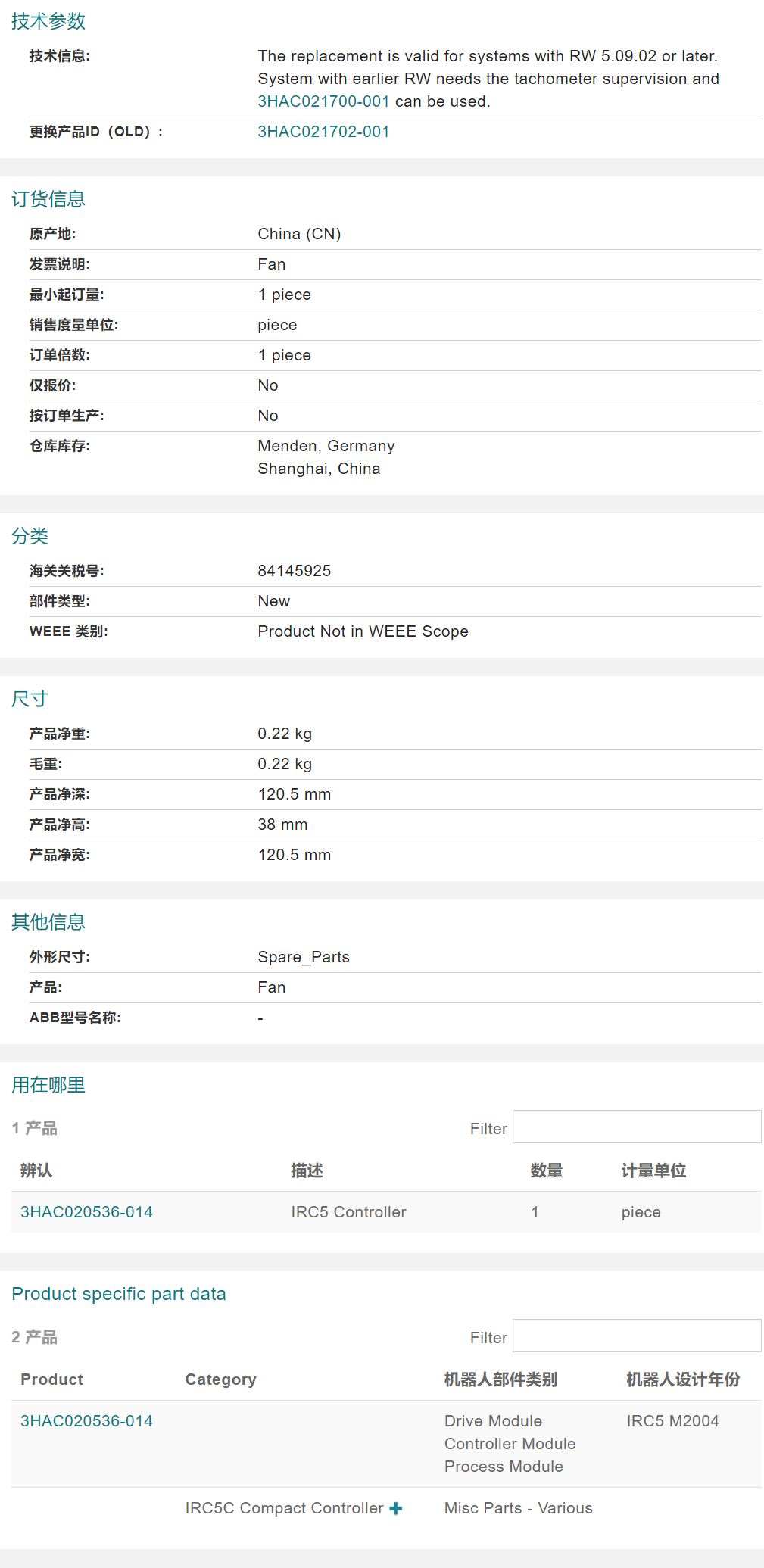Focus the Filter field under Product specific part data
The height and width of the screenshot is (1568, 764).
pos(636,1336)
